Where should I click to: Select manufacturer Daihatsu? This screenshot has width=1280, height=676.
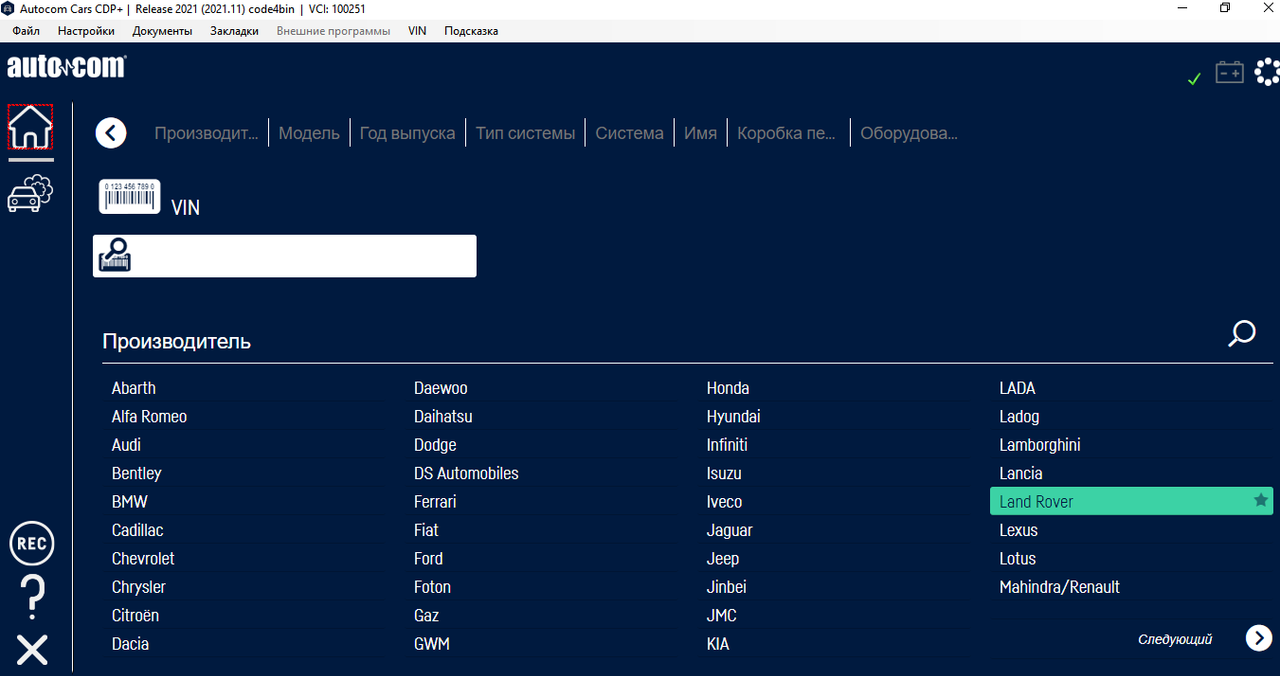point(443,416)
